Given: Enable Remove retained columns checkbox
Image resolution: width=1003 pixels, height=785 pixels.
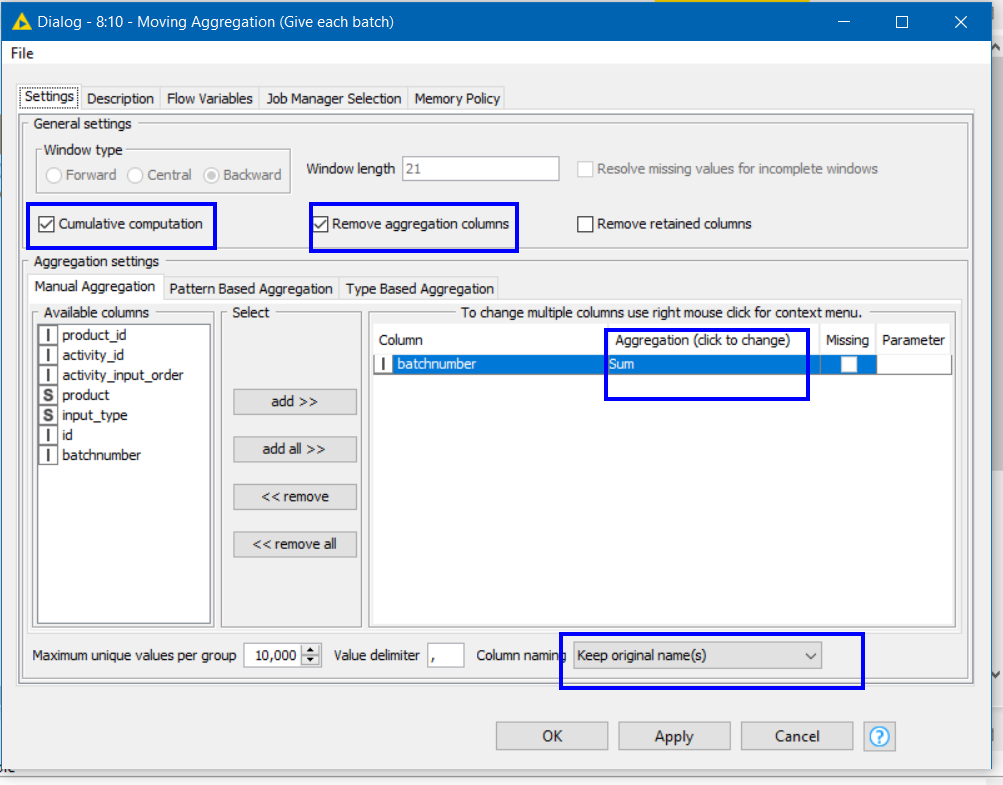Looking at the screenshot, I should (585, 224).
